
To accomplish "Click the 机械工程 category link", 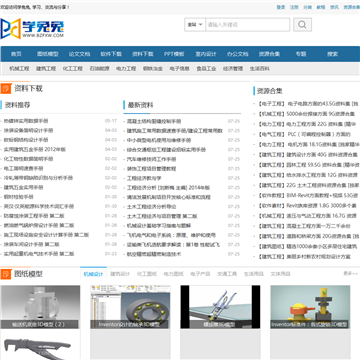I will [19, 69].
